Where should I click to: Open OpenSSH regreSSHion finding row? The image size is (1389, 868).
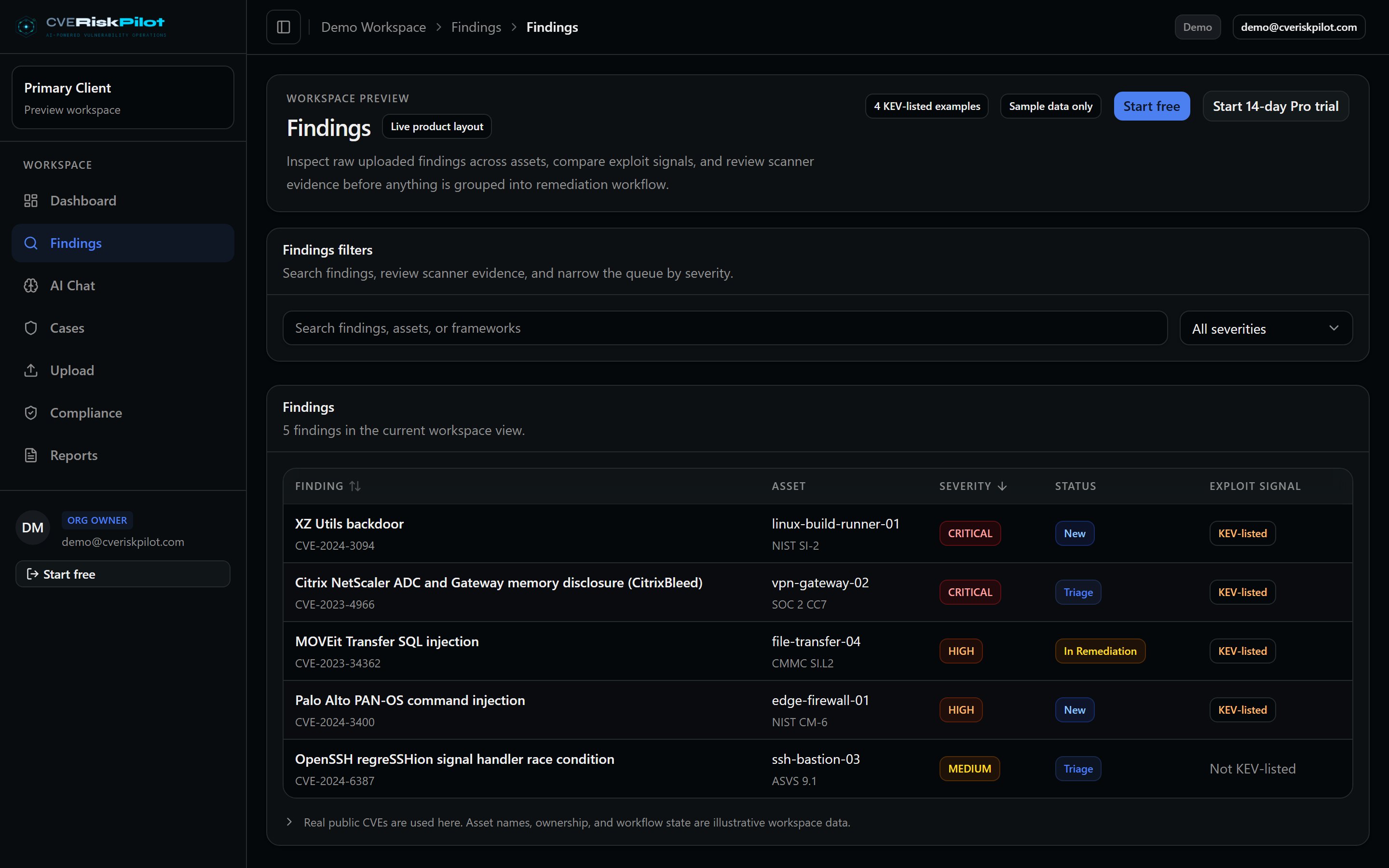click(x=818, y=769)
